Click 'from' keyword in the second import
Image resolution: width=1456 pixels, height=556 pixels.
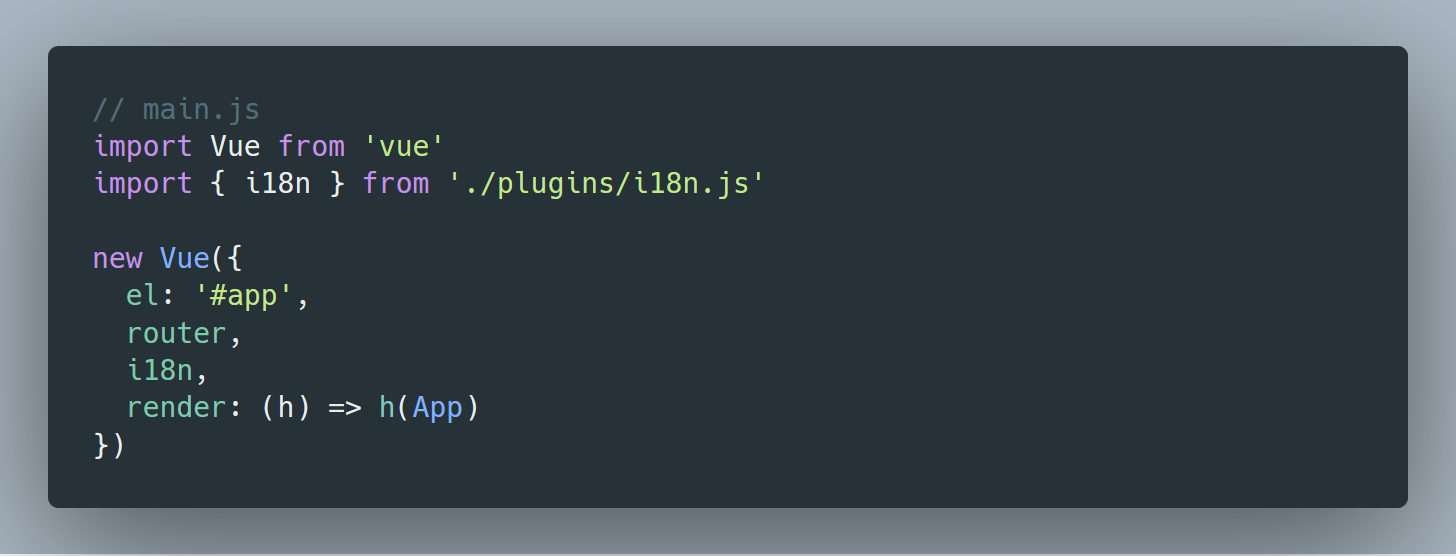pos(396,184)
